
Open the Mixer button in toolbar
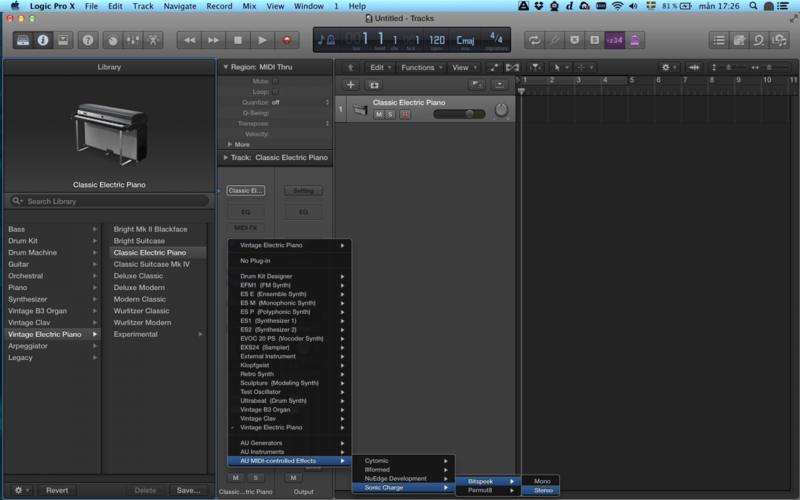[x=133, y=40]
